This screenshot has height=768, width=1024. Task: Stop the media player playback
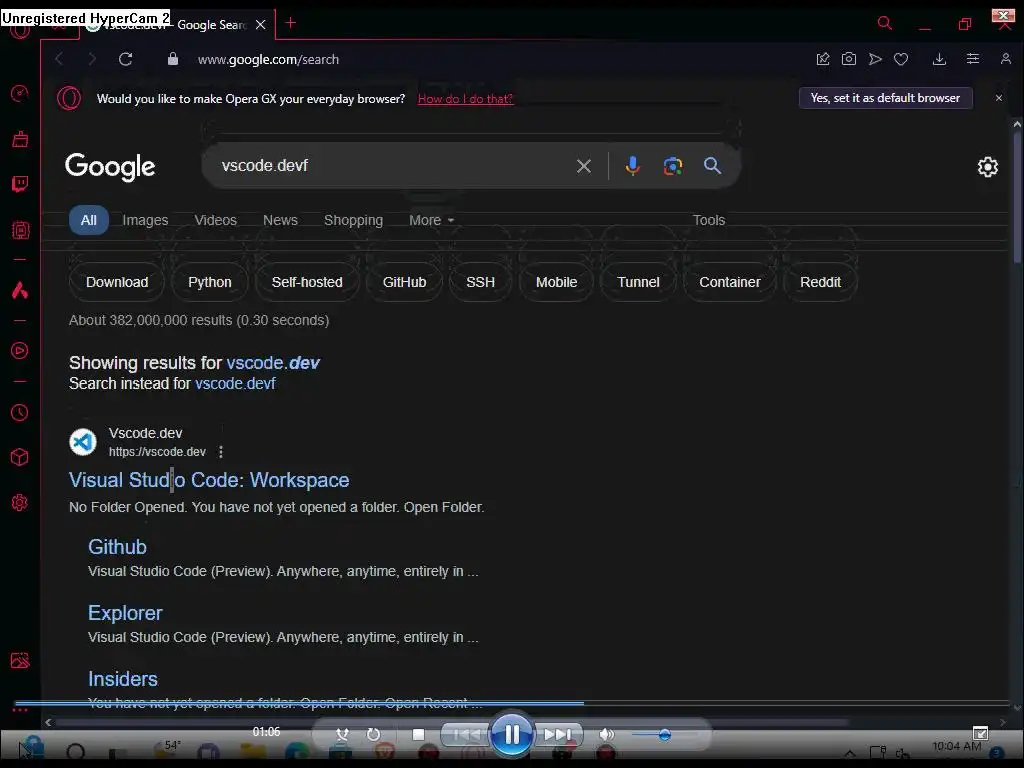tap(419, 735)
